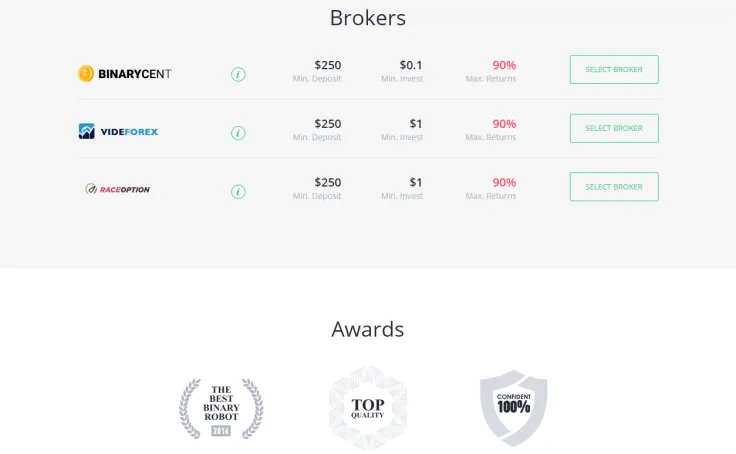The height and width of the screenshot is (454, 736).
Task: Click VideForex's 90% max returns value
Action: pyautogui.click(x=504, y=123)
